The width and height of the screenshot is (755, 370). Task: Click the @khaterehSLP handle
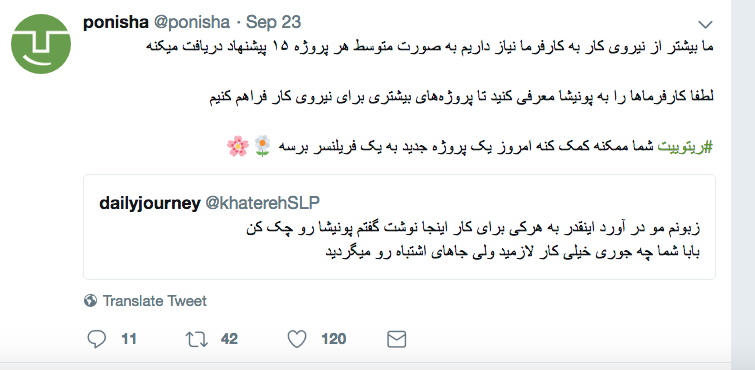coord(262,203)
